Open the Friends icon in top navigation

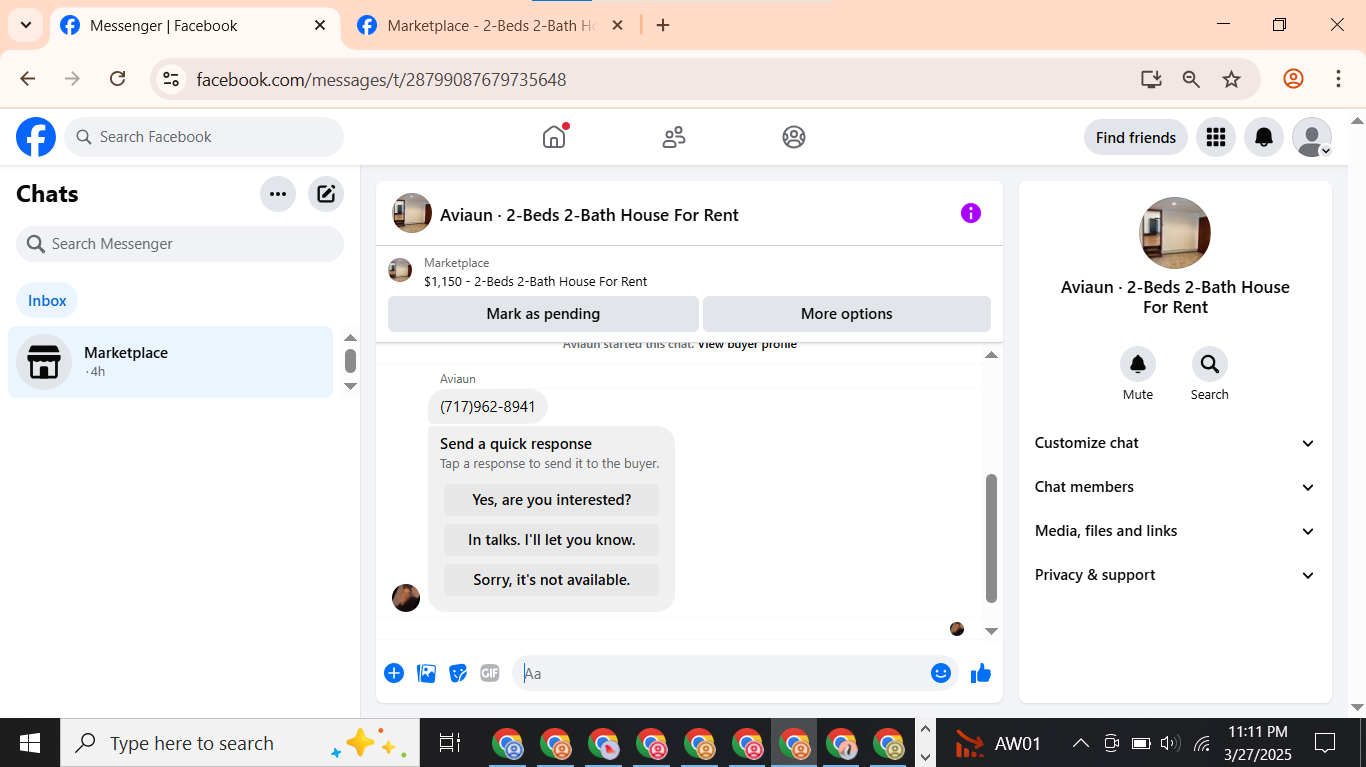(x=674, y=137)
